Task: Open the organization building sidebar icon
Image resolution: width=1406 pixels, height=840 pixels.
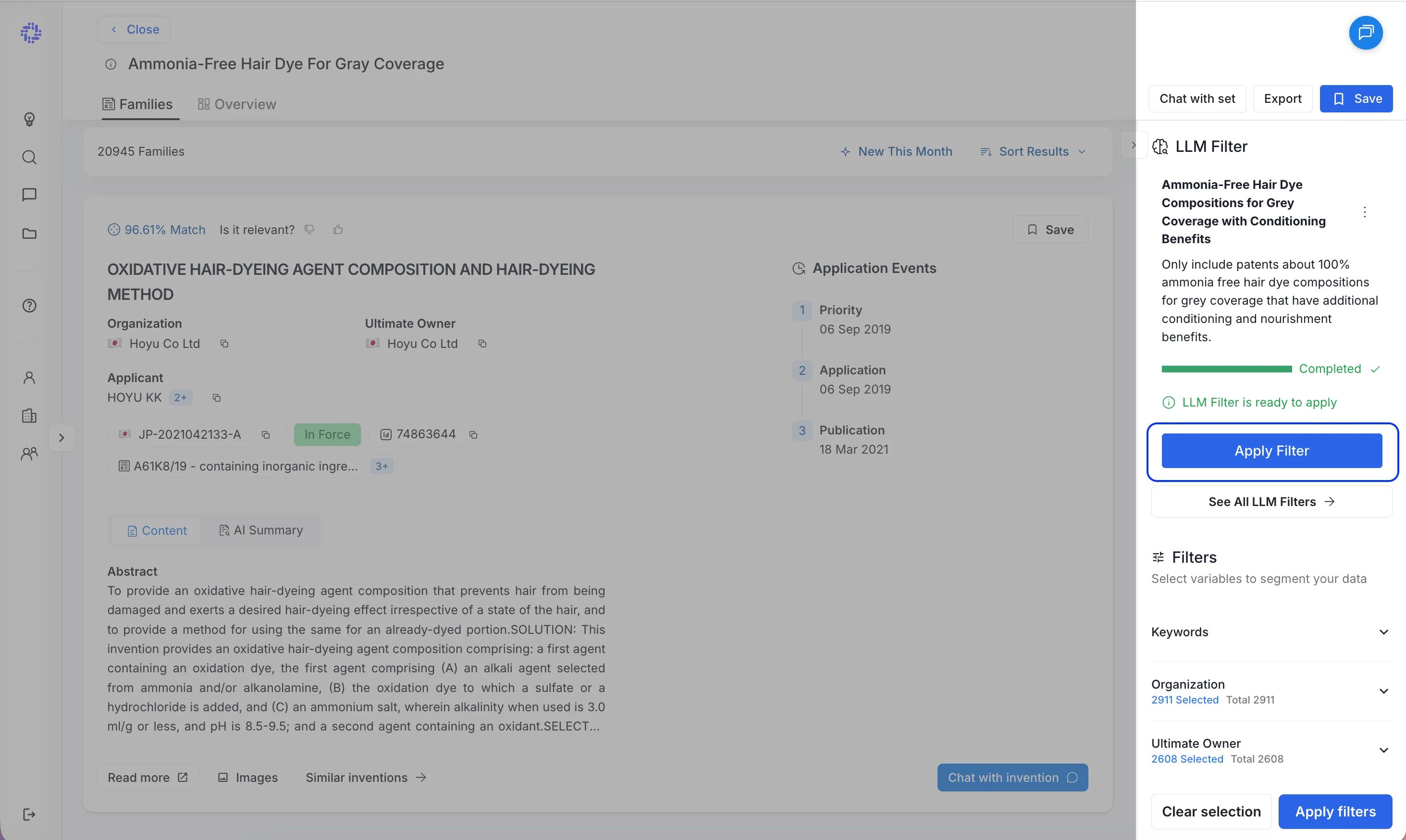Action: point(29,416)
